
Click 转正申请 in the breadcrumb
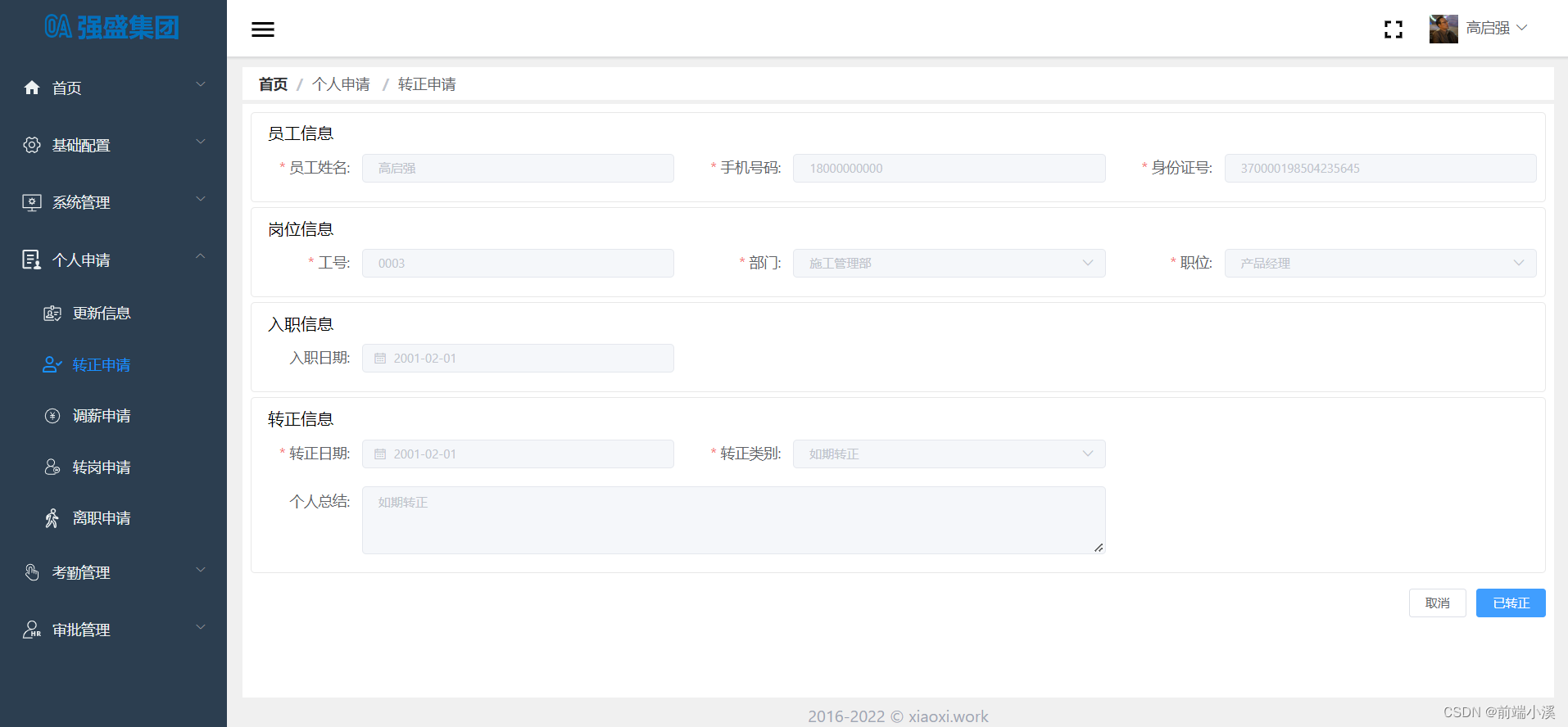coord(427,84)
